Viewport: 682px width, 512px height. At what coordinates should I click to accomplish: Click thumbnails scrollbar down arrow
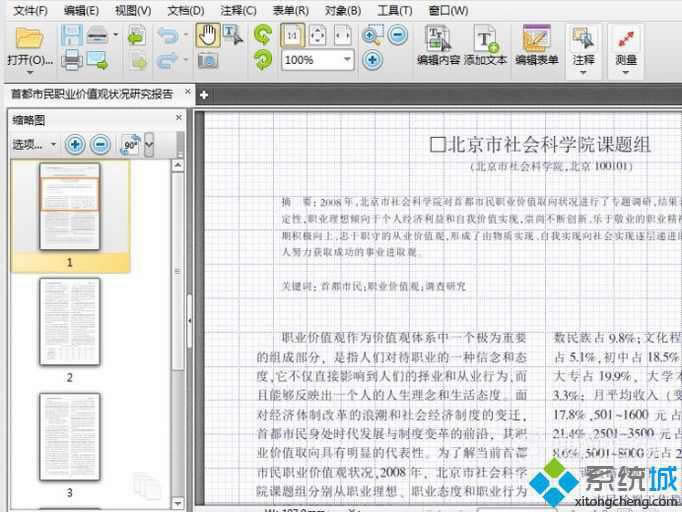click(x=177, y=503)
